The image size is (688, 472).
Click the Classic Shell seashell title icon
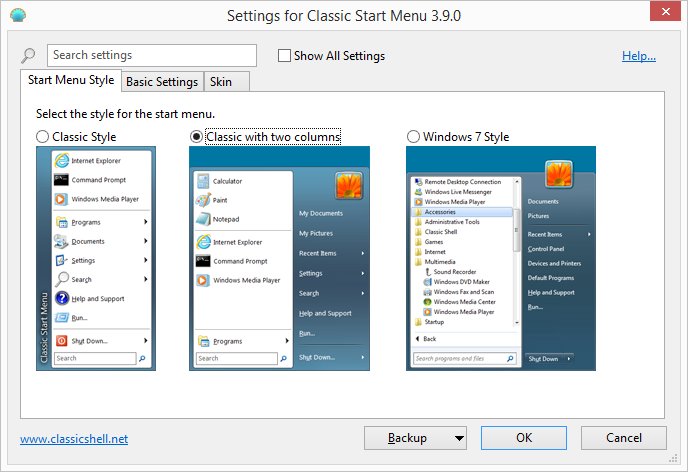[x=17, y=16]
